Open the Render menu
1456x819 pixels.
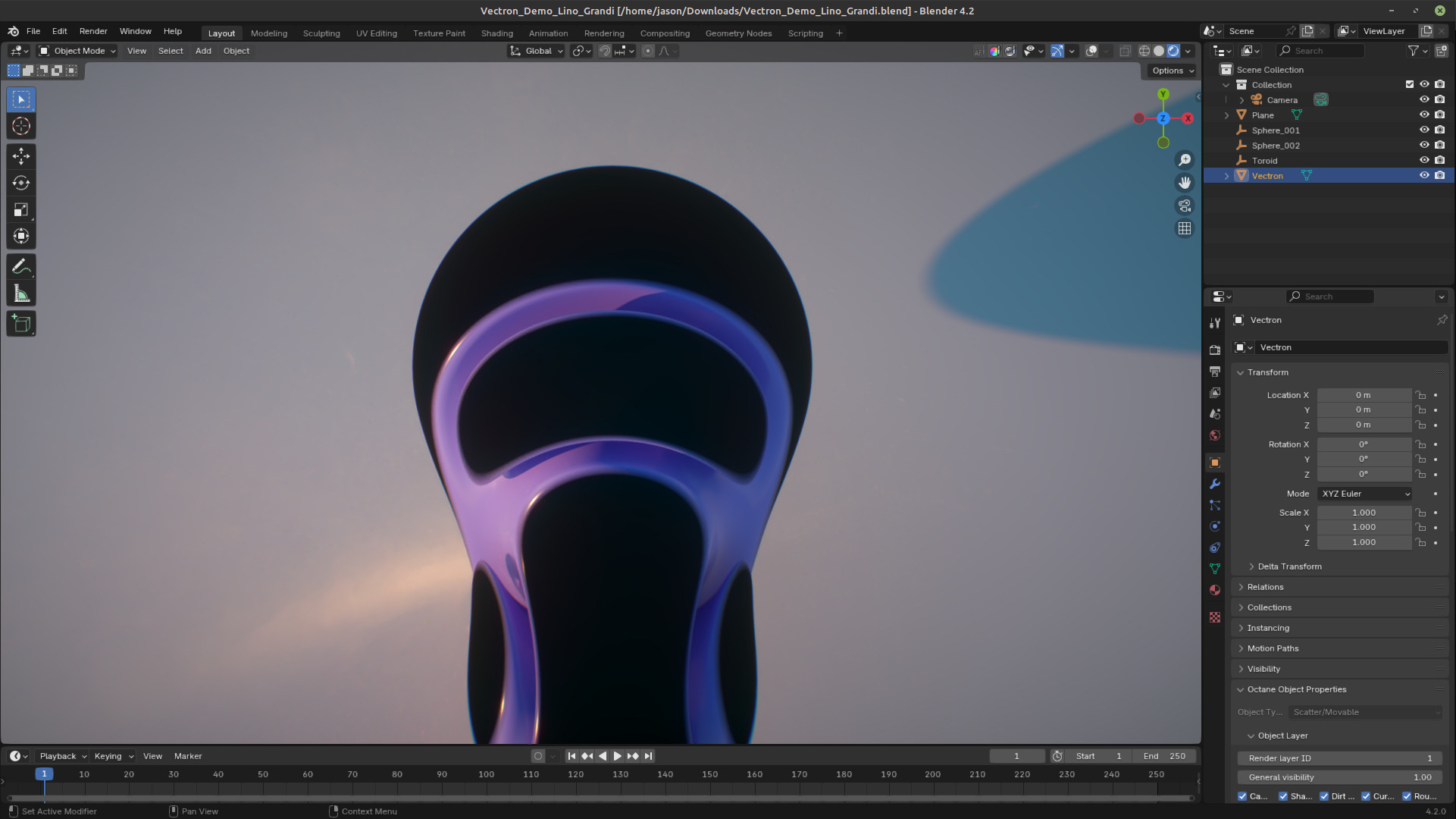(93, 31)
